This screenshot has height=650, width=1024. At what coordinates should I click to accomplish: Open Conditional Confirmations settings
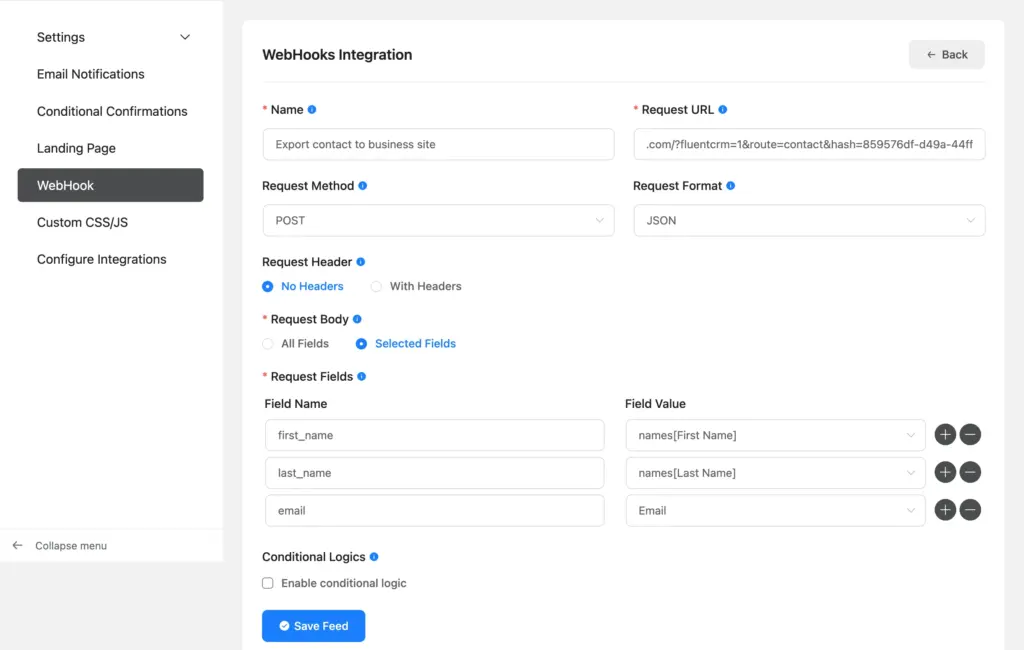tap(112, 111)
